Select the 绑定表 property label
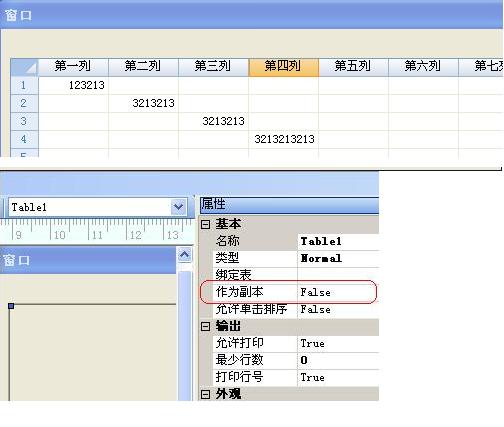Screen dimensions: 504x427 coord(255,275)
